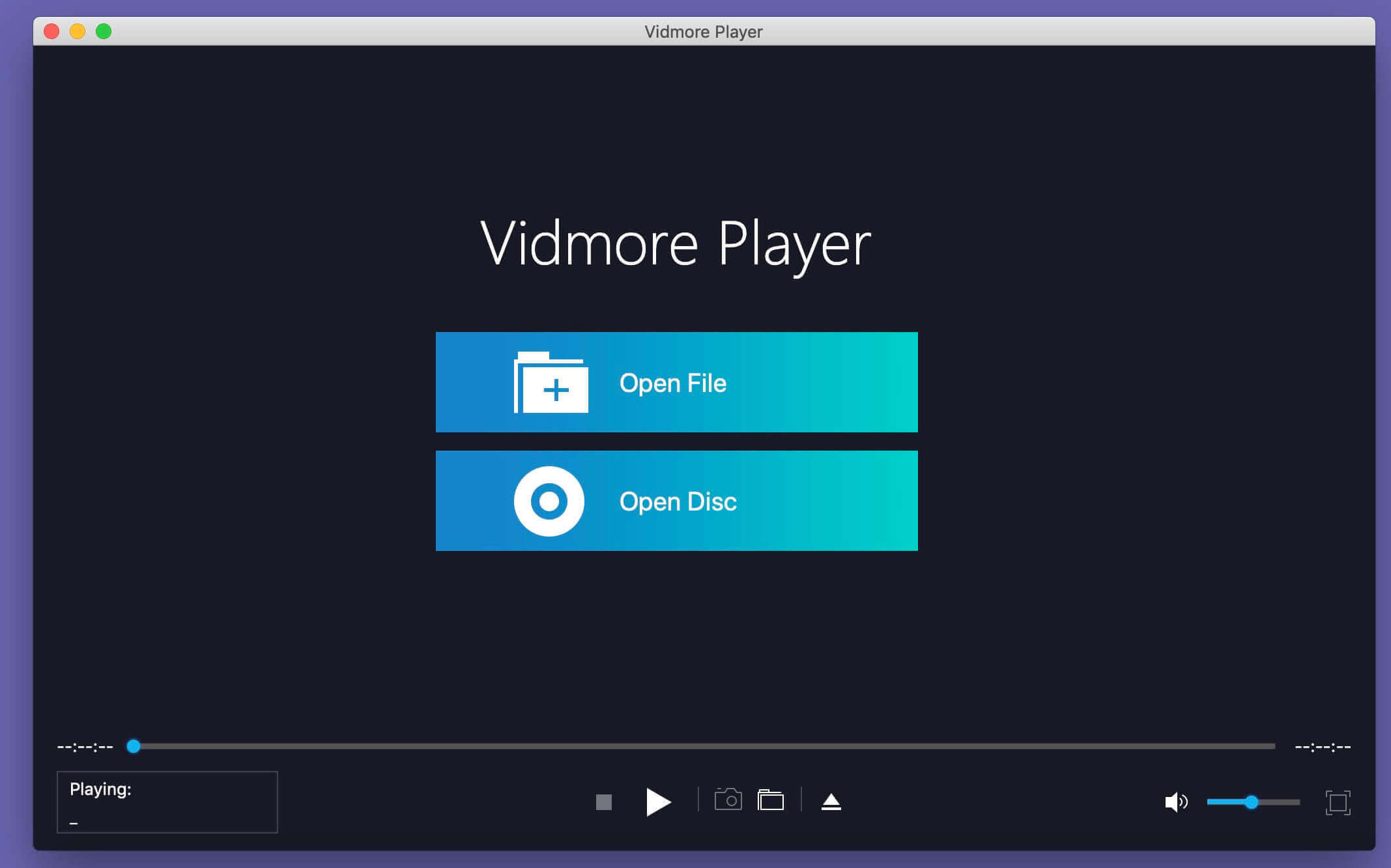Start playback with the play triangle

[x=658, y=802]
